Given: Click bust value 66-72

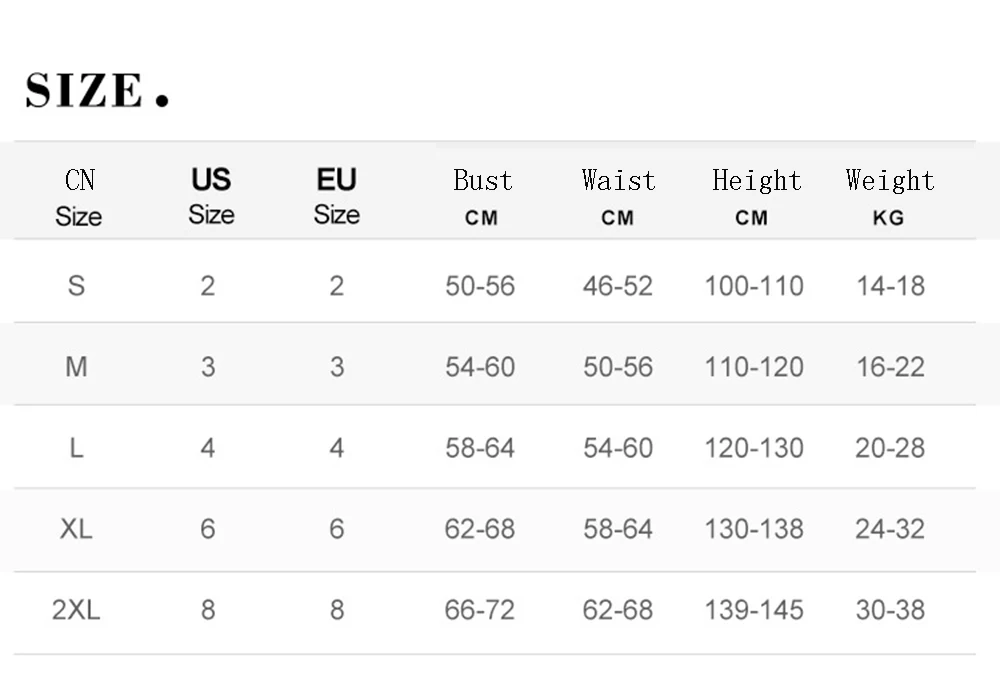Looking at the screenshot, I should click(x=480, y=609).
